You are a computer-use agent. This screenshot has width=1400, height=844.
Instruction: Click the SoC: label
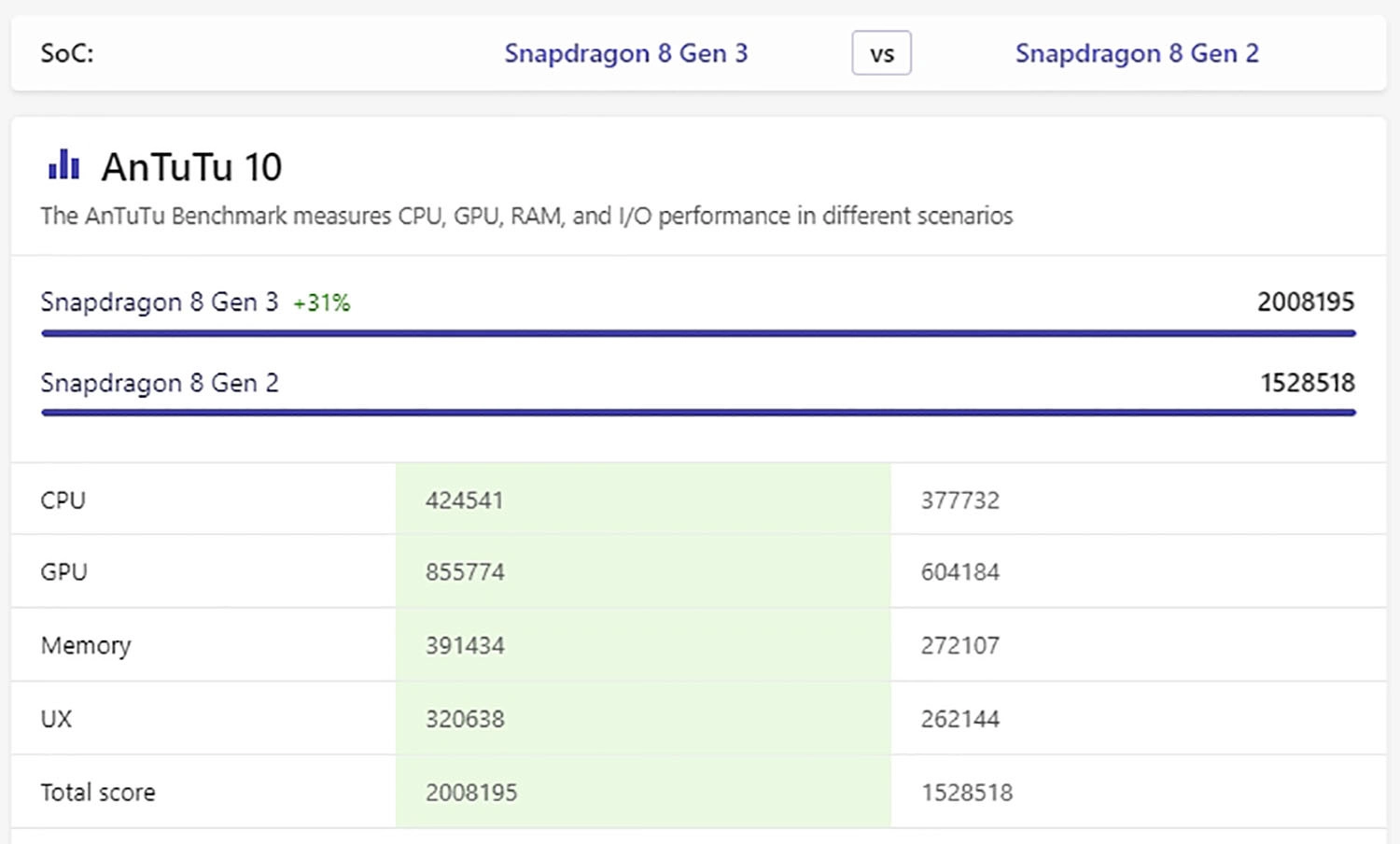click(67, 53)
